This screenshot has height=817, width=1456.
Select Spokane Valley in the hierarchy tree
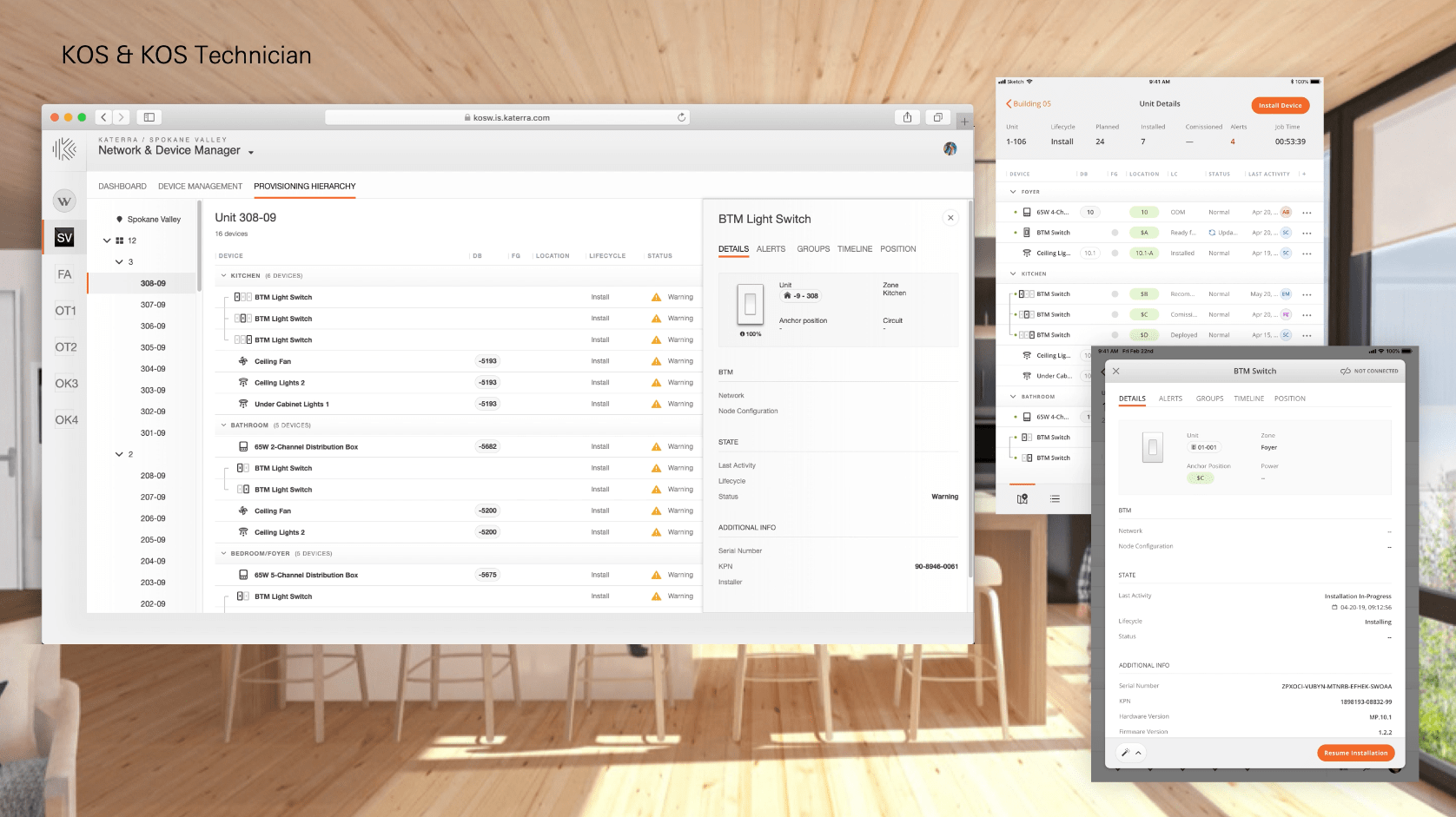click(x=154, y=220)
